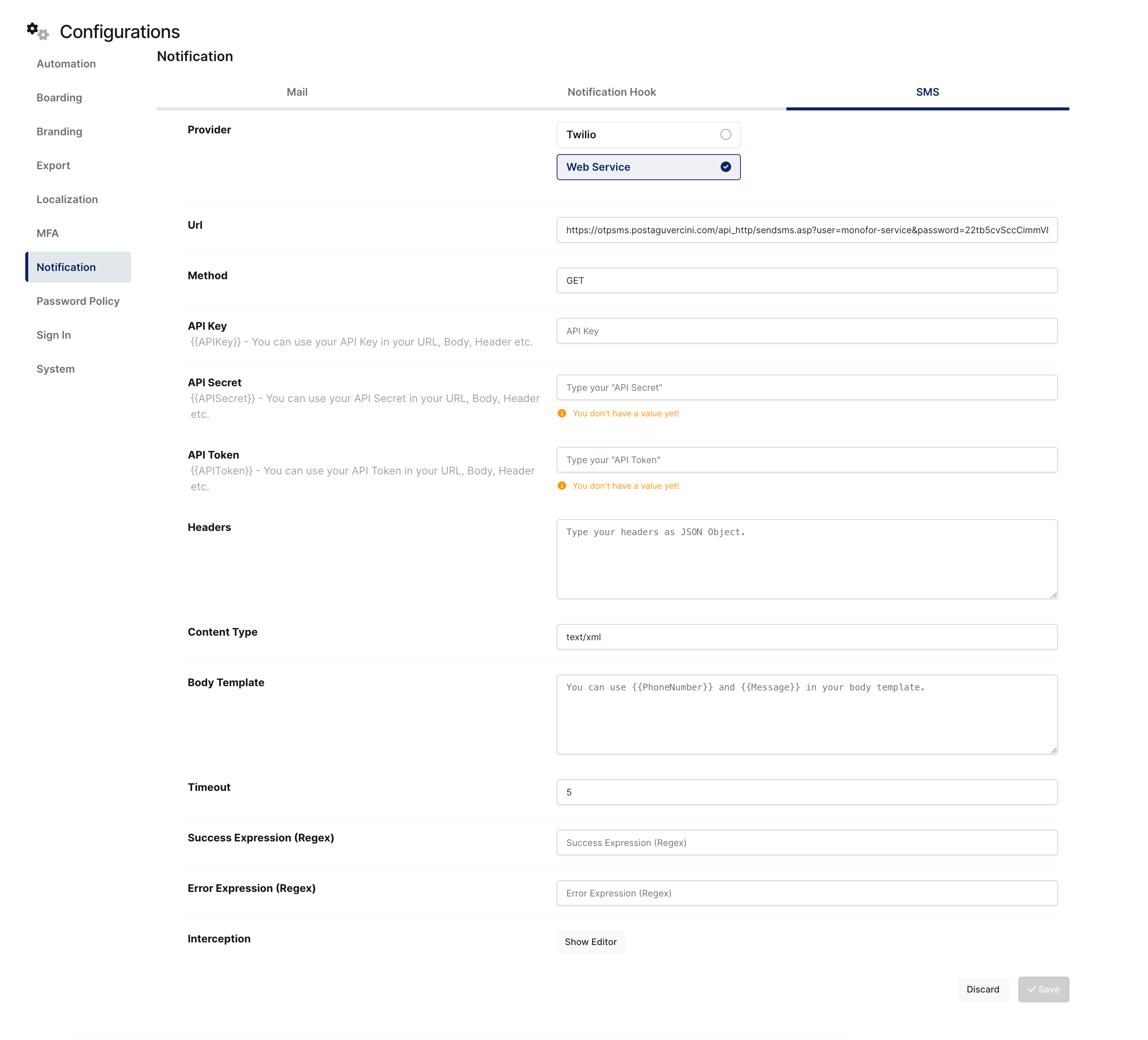Focus the API Key input field

click(x=807, y=331)
